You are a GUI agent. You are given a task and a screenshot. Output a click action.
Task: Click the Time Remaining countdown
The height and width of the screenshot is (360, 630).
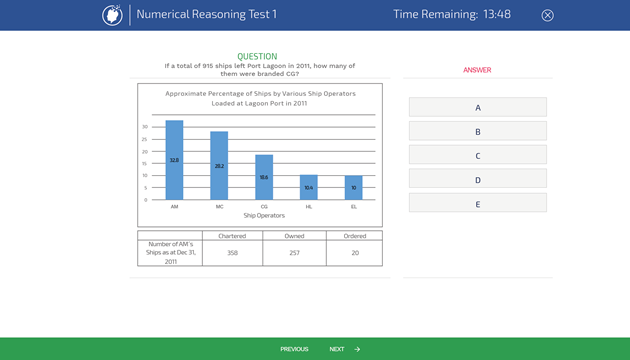click(x=452, y=14)
